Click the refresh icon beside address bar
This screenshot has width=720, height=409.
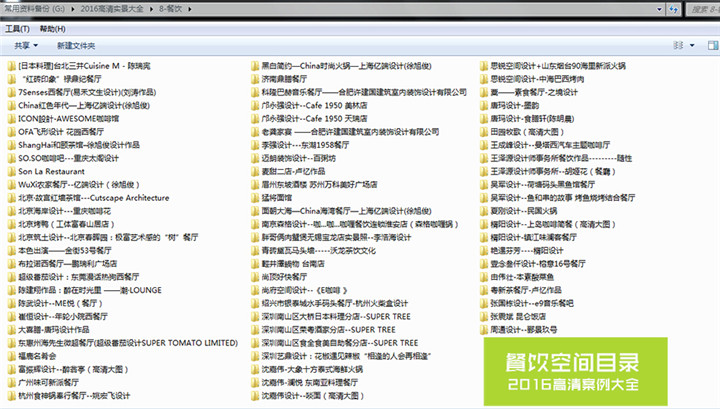(673, 9)
